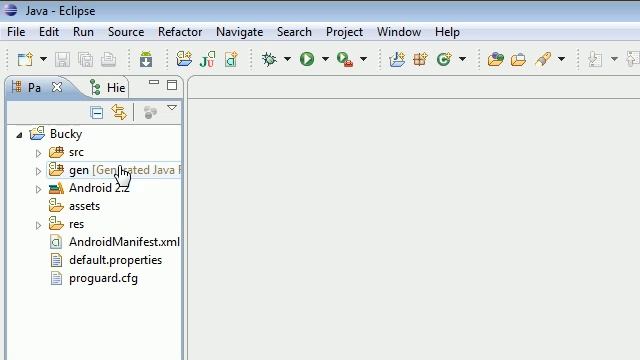This screenshot has height=360, width=640.
Task: Minimize the Package Explorer view
Action: 154,83
